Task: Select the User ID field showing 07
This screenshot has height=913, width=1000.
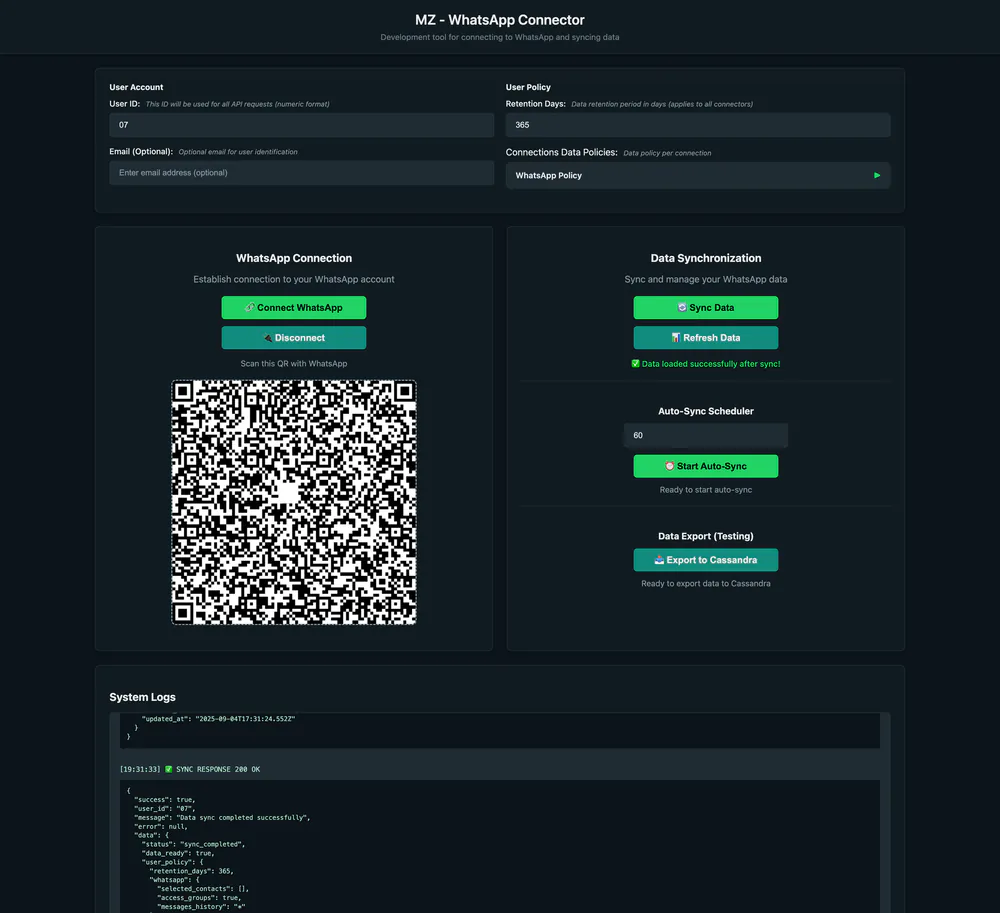Action: (300, 124)
